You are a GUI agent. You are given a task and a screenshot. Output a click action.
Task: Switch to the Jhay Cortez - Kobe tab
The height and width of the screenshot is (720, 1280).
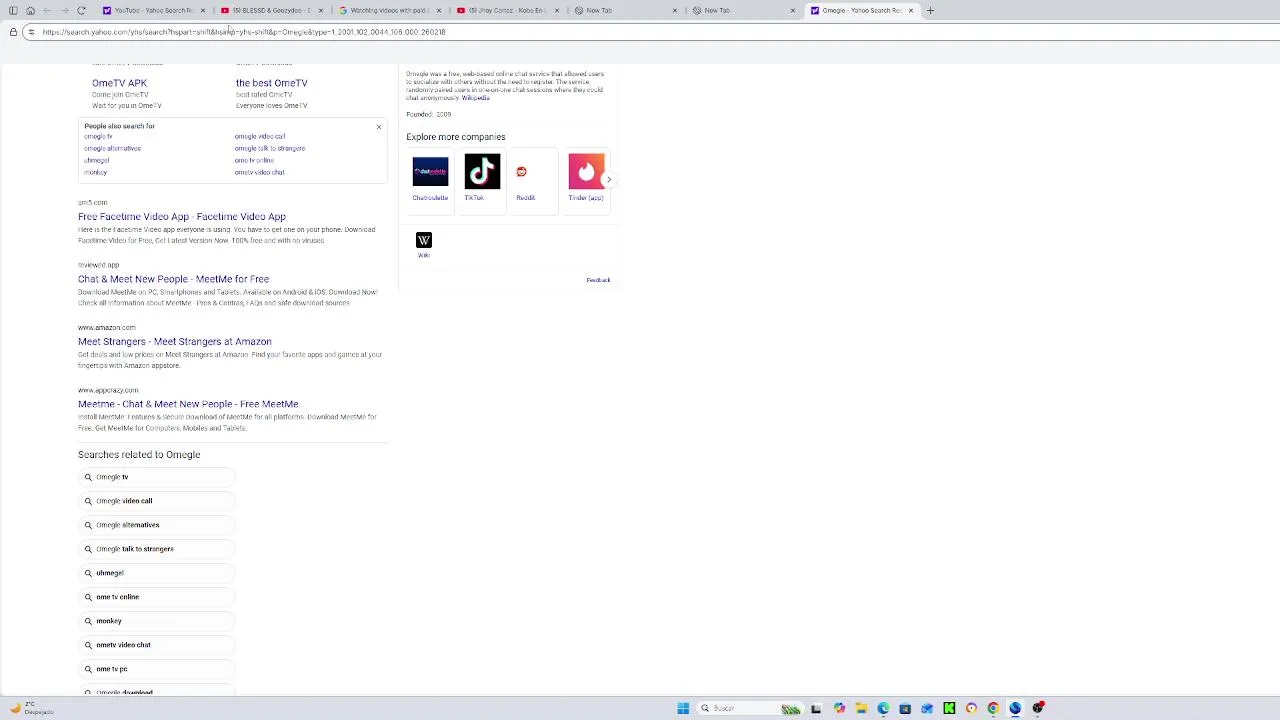click(508, 10)
